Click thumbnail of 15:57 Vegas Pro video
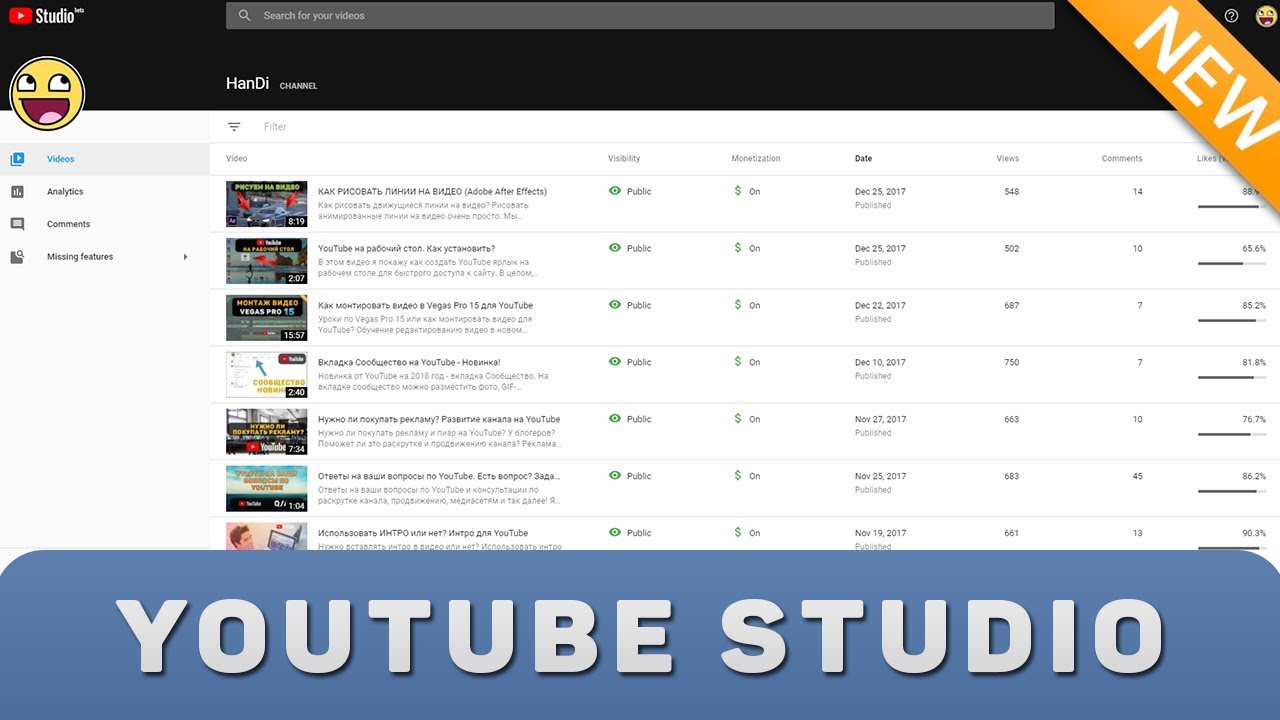 click(x=267, y=318)
